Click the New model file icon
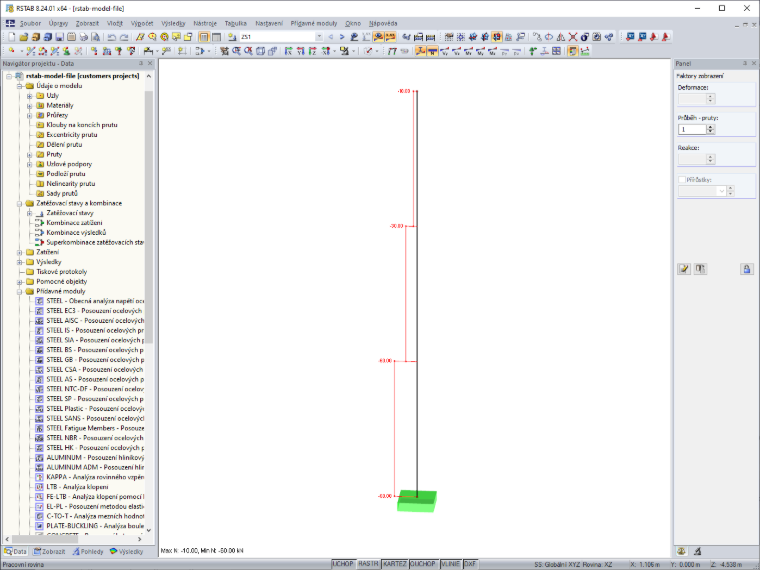The height and width of the screenshot is (570, 760). click(x=12, y=37)
